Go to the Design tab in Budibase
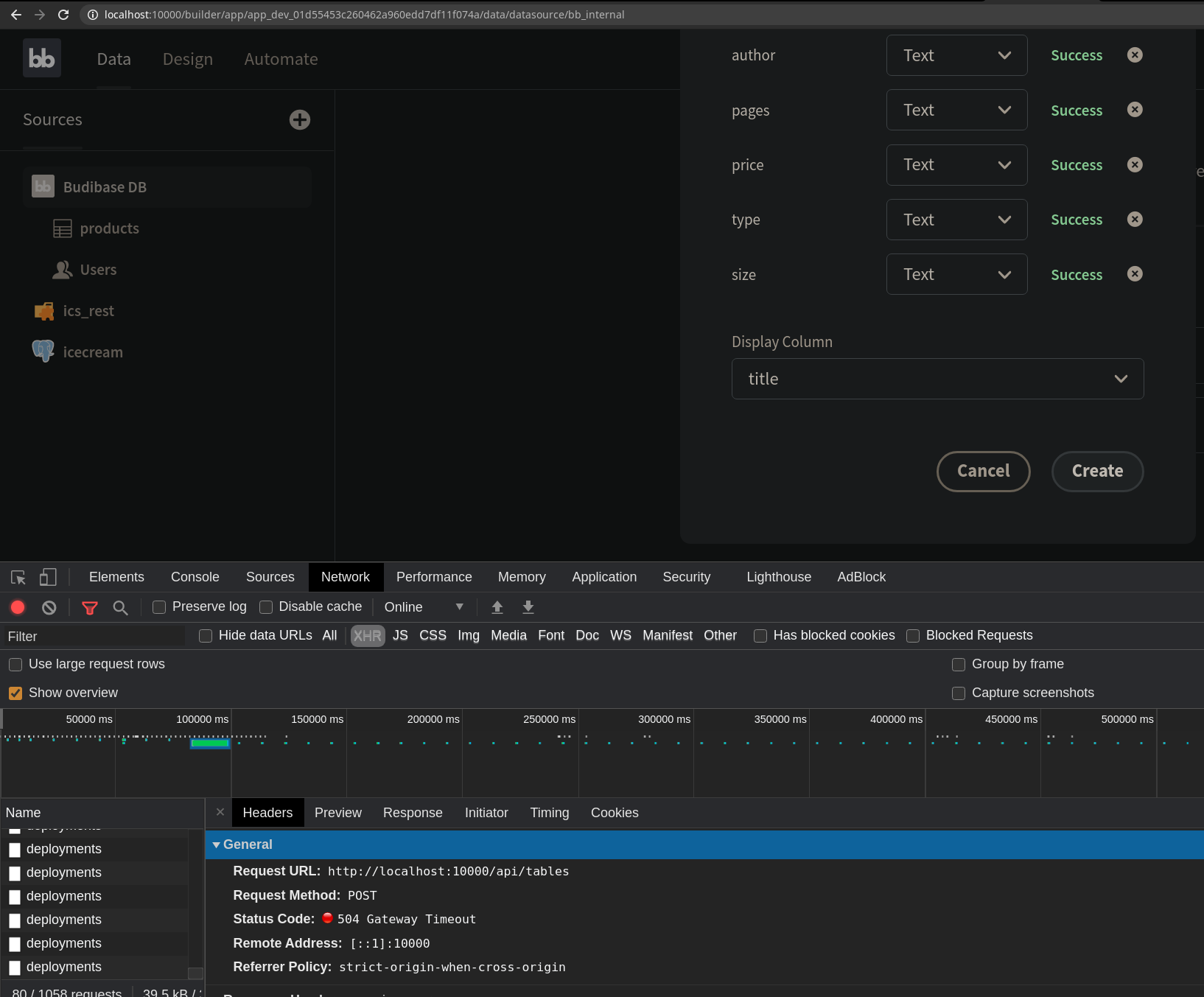Screen dimensions: 1204x997 (188, 59)
